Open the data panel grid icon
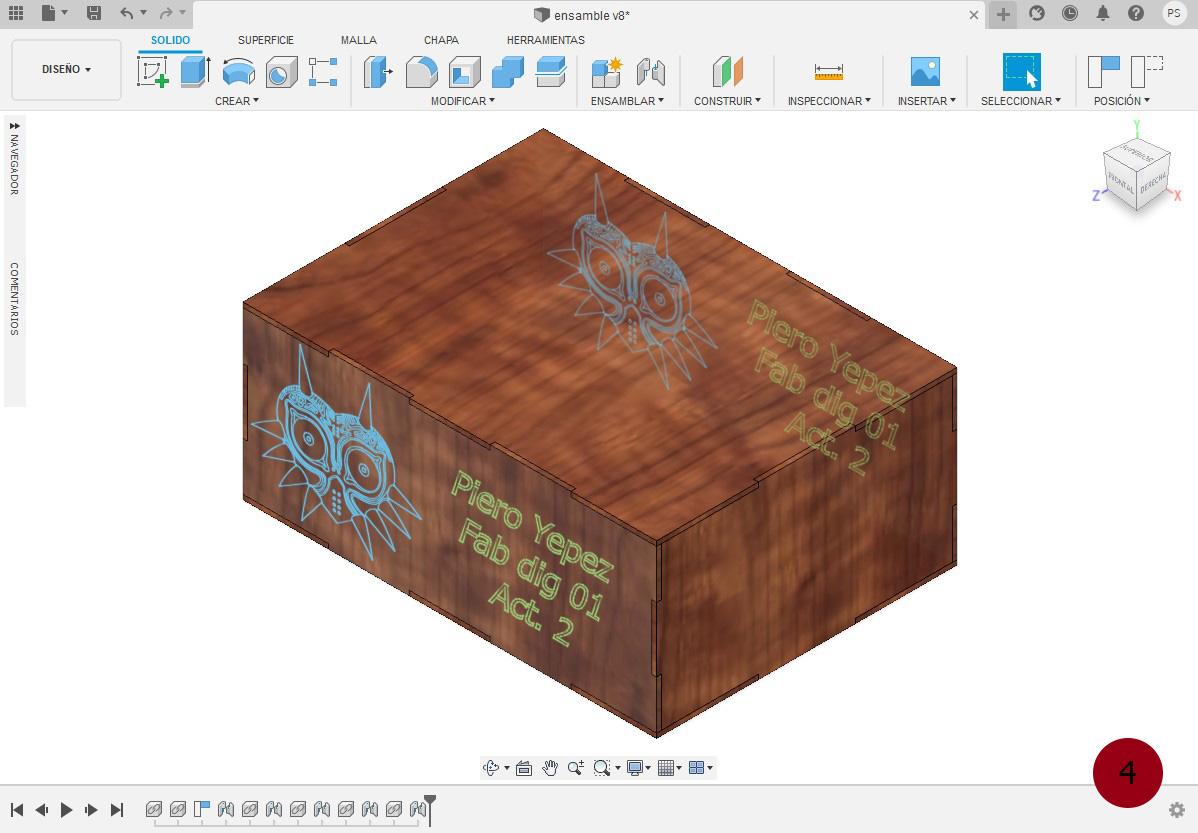 pos(16,13)
